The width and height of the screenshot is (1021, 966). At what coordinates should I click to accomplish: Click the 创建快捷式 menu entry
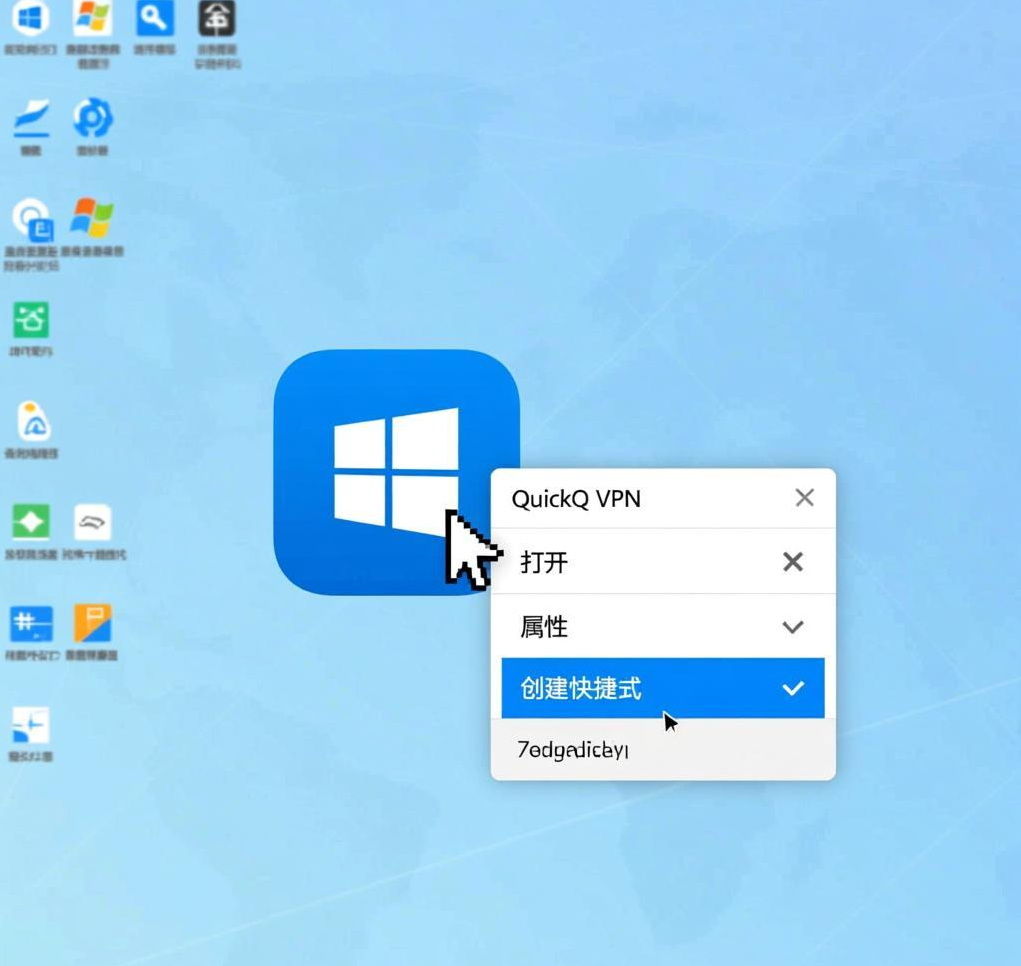[581, 688]
